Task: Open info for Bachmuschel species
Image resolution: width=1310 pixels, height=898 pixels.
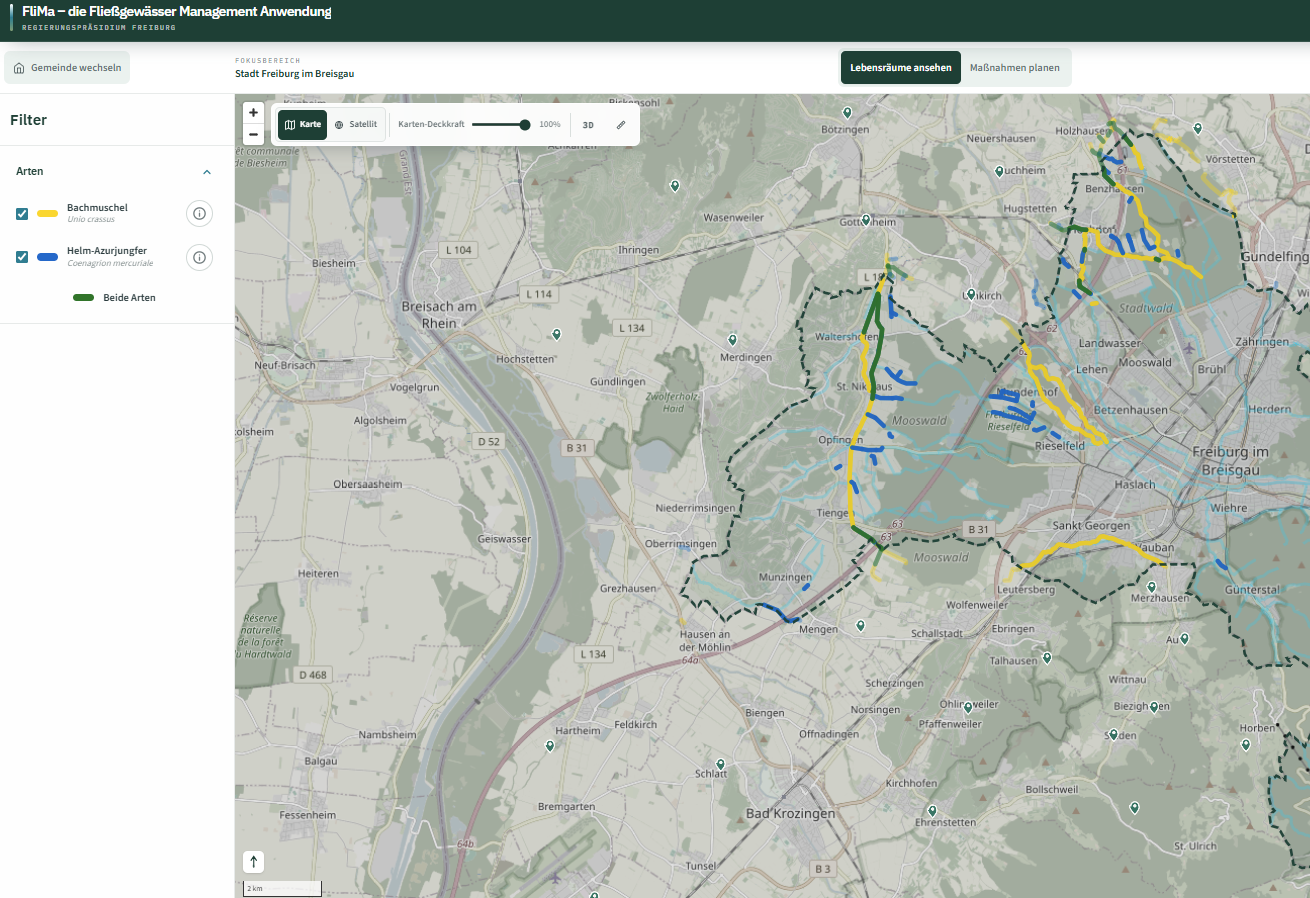Action: (x=199, y=214)
